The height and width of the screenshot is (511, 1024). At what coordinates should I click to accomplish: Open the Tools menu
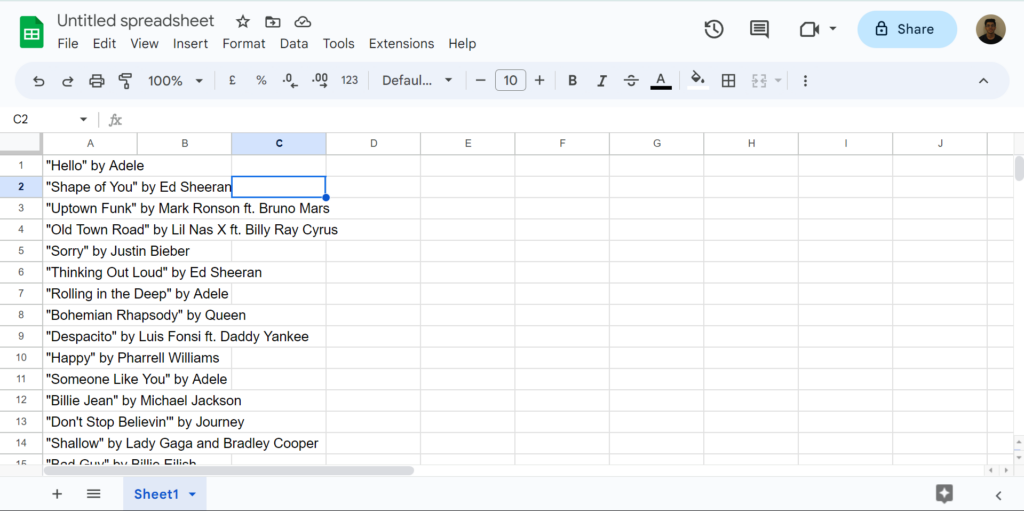(x=338, y=44)
